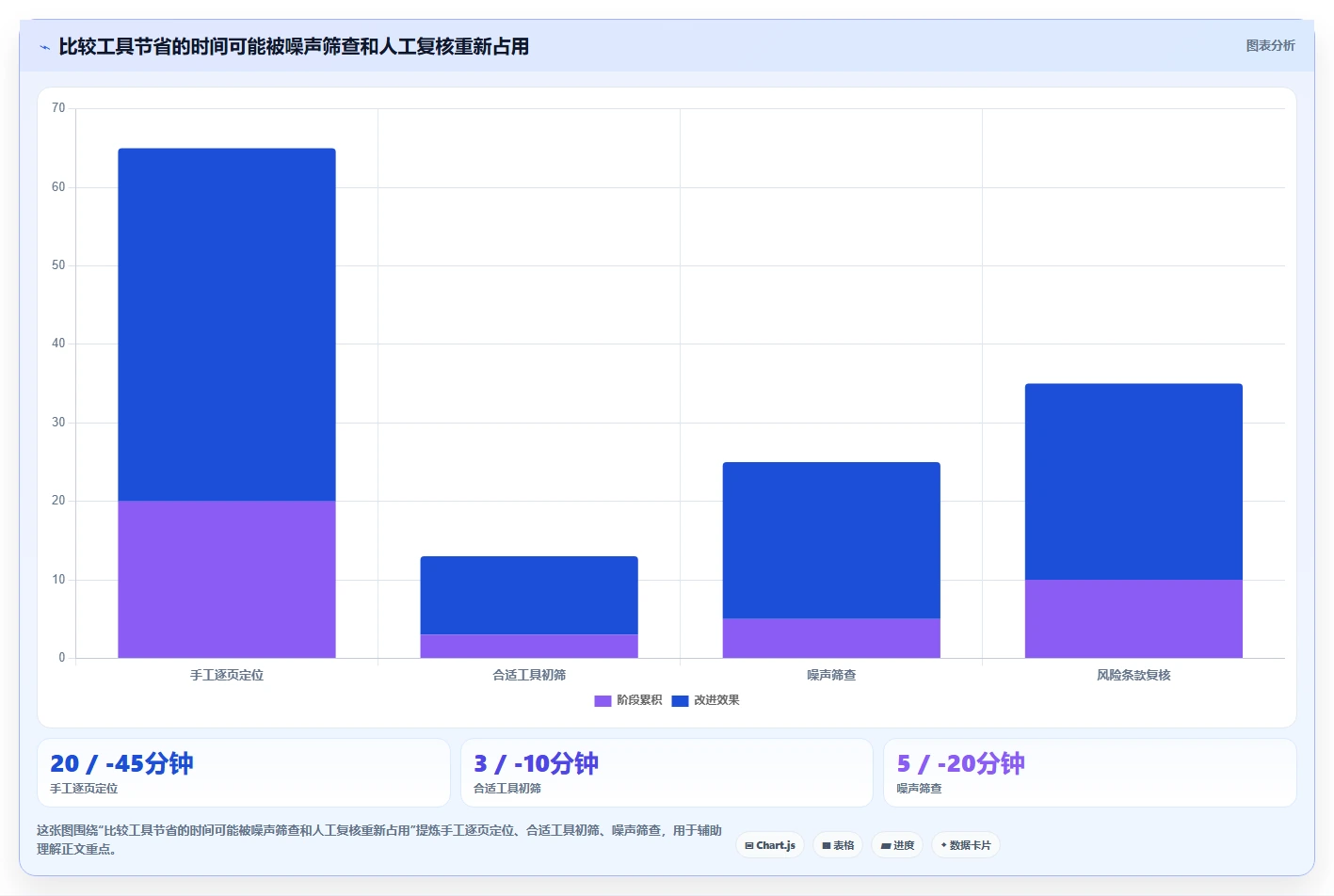Click the y-axis value 70
Viewport: 1334px width, 896px height.
click(58, 108)
